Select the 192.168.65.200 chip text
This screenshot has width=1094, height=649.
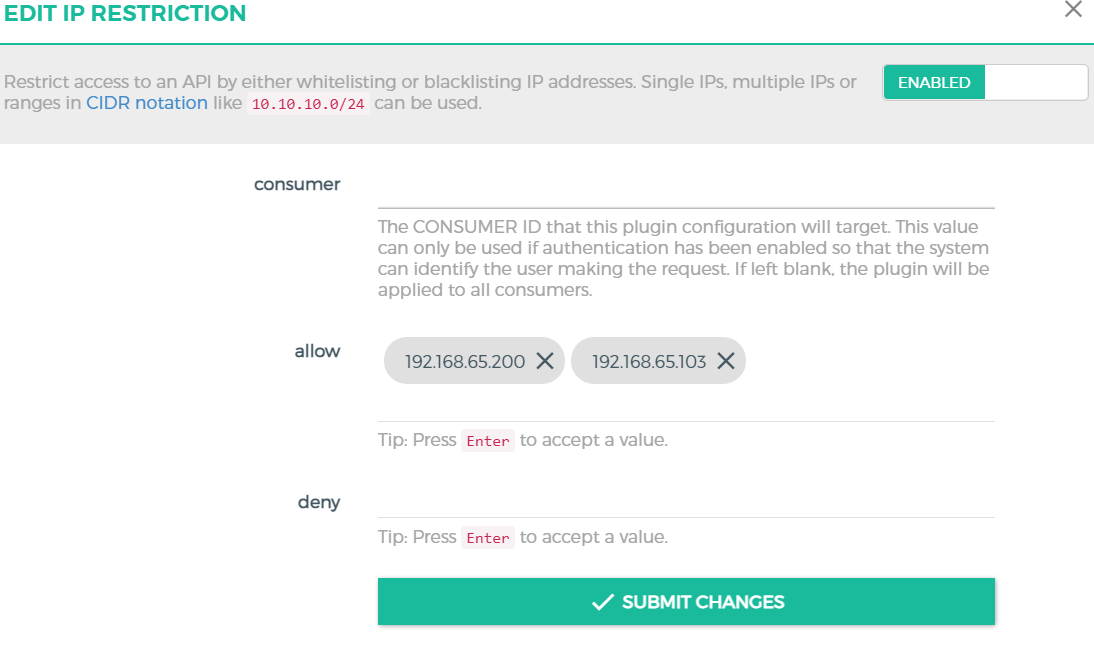[465, 361]
